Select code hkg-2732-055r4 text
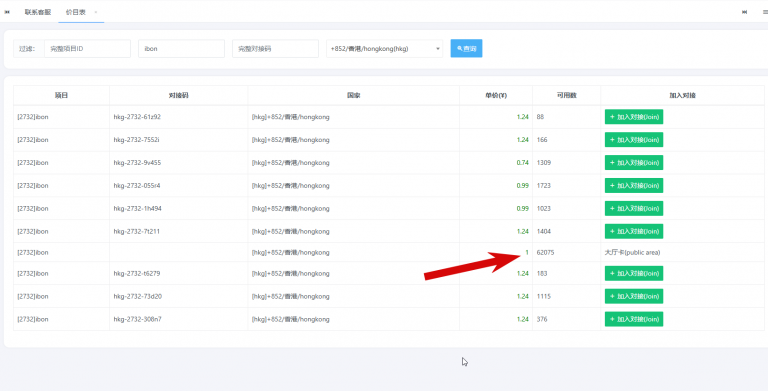The image size is (768, 391). (x=137, y=186)
